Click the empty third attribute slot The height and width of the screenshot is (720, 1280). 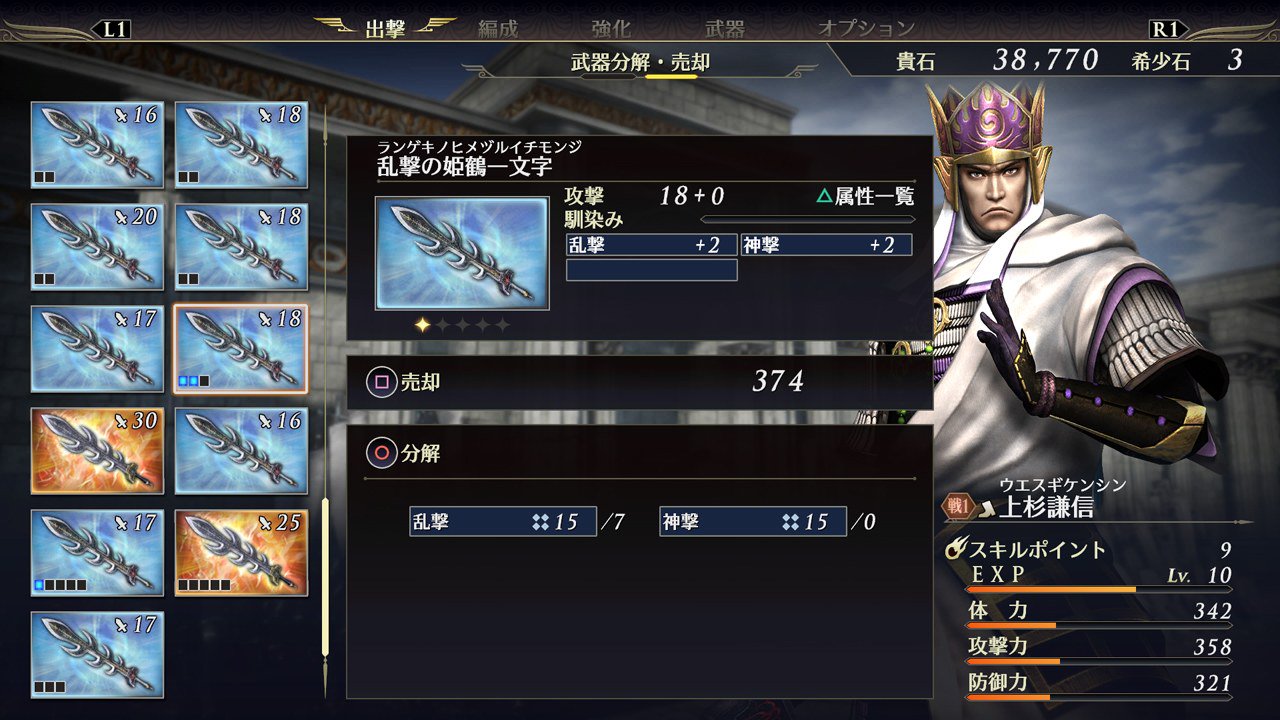pos(652,270)
